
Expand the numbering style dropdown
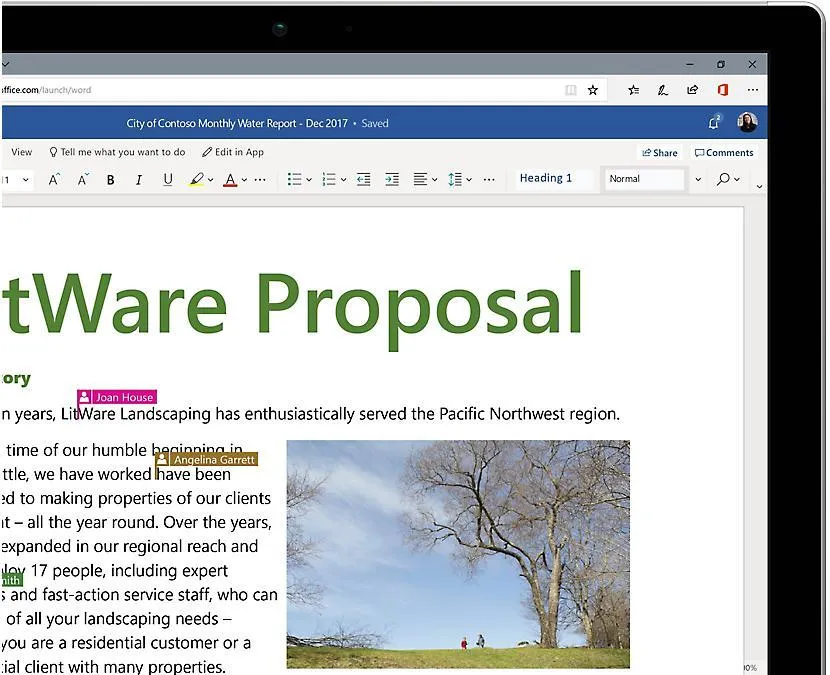pyautogui.click(x=344, y=180)
